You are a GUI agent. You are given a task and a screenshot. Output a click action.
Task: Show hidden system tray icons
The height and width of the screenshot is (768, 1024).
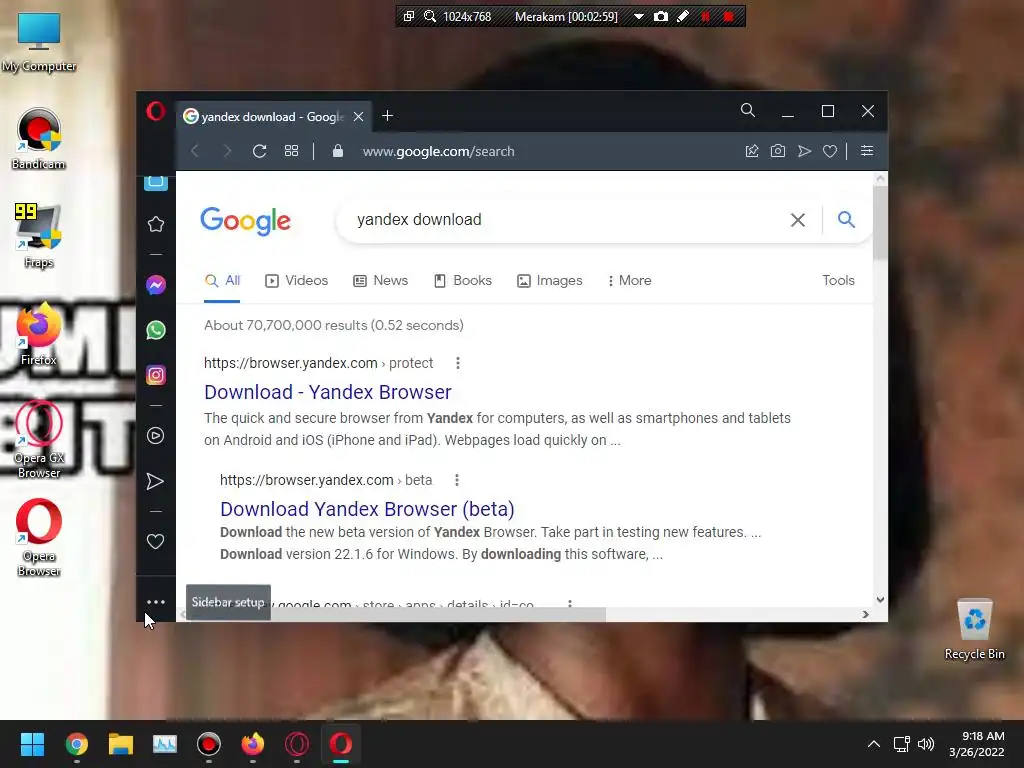coord(873,744)
